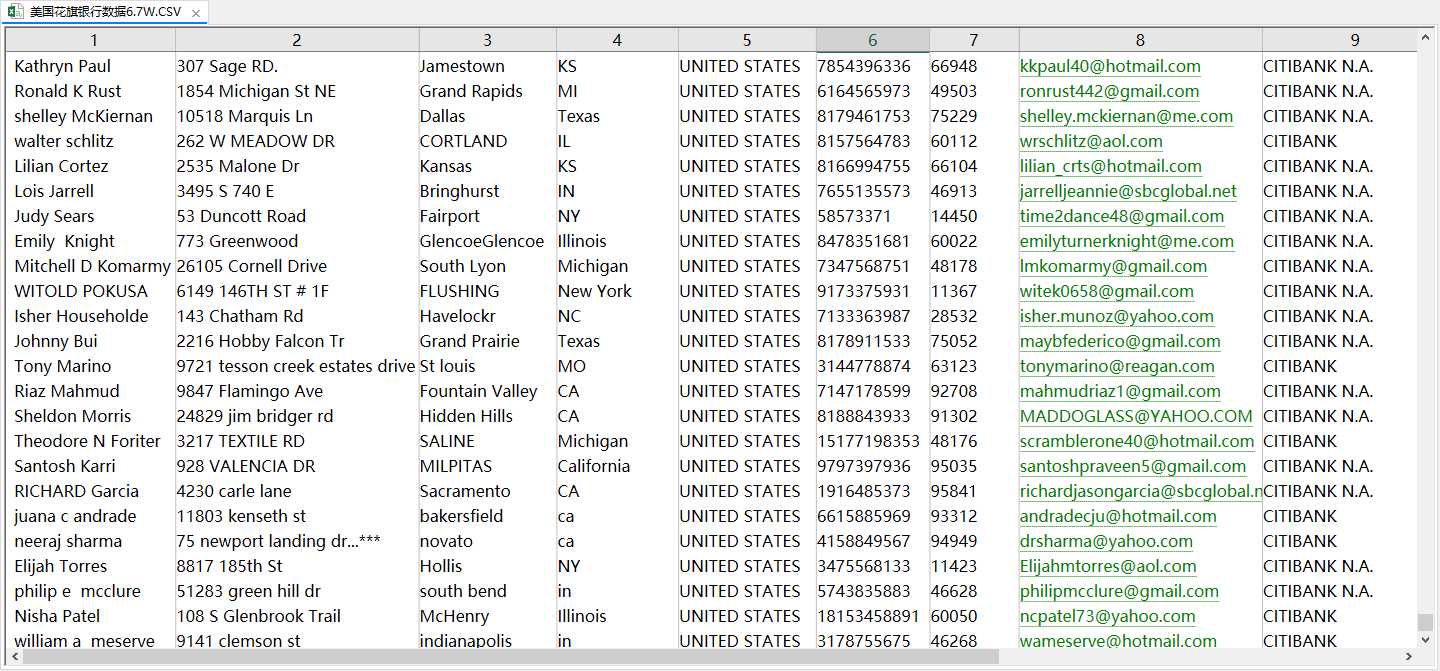Open email link maybfederico@gmail.com
Screen dimensions: 1440x671
pos(1120,341)
